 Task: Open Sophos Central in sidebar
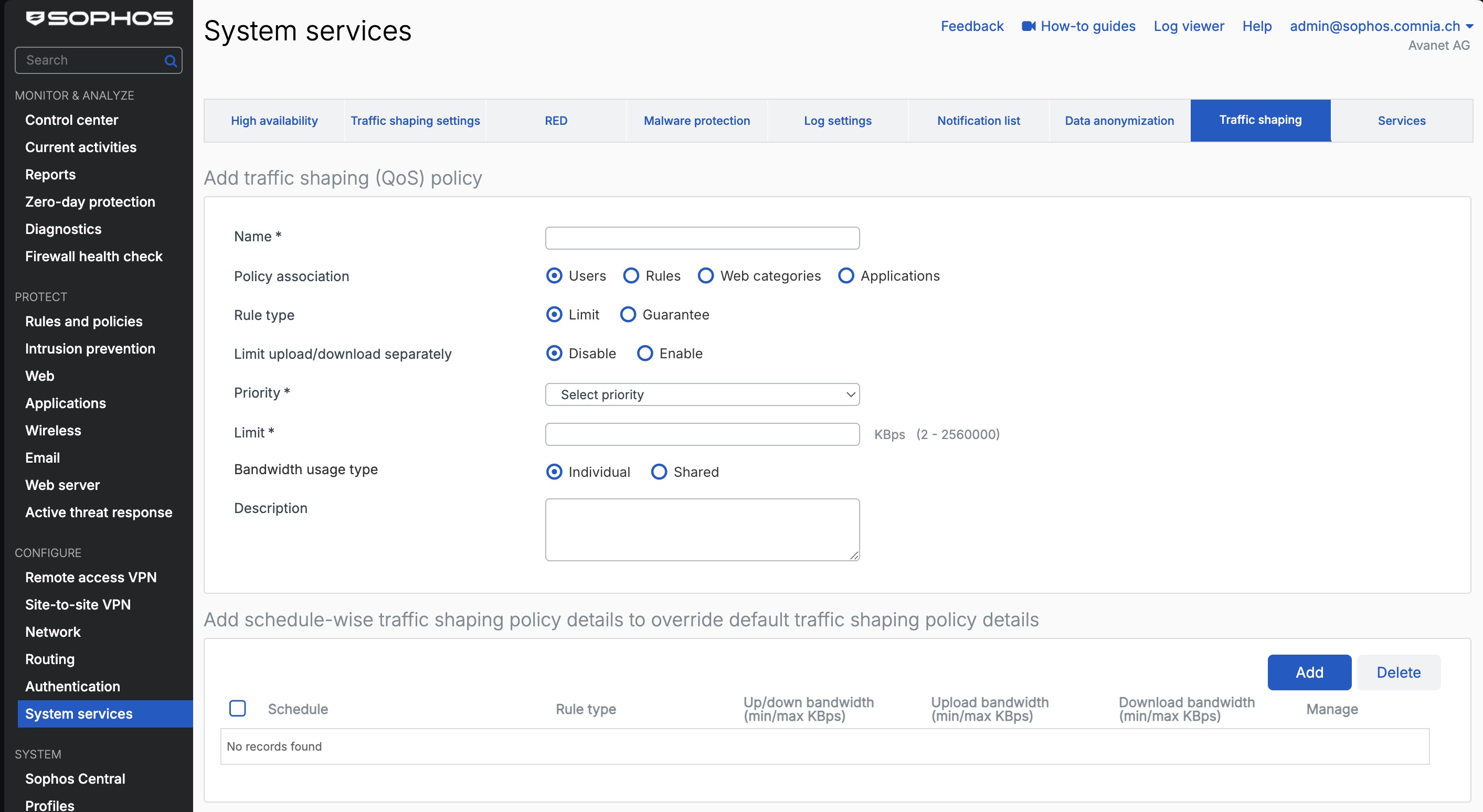pyautogui.click(x=75, y=778)
